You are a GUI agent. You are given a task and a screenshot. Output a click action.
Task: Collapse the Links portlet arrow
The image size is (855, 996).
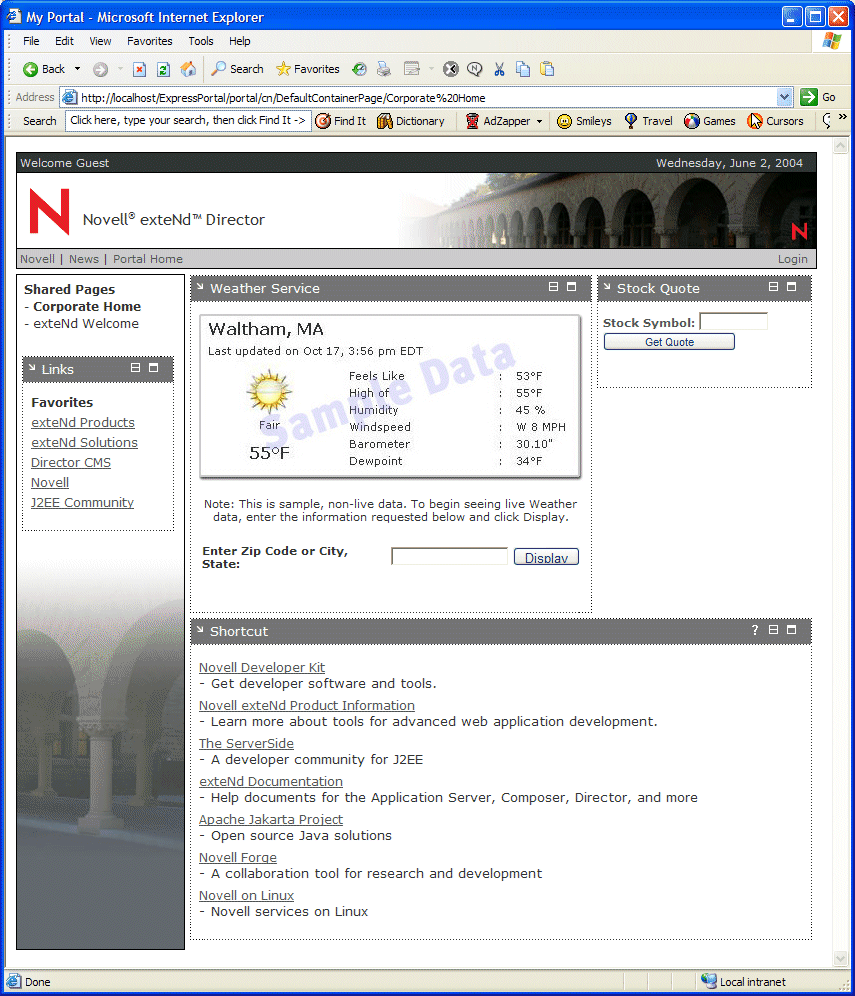(32, 368)
